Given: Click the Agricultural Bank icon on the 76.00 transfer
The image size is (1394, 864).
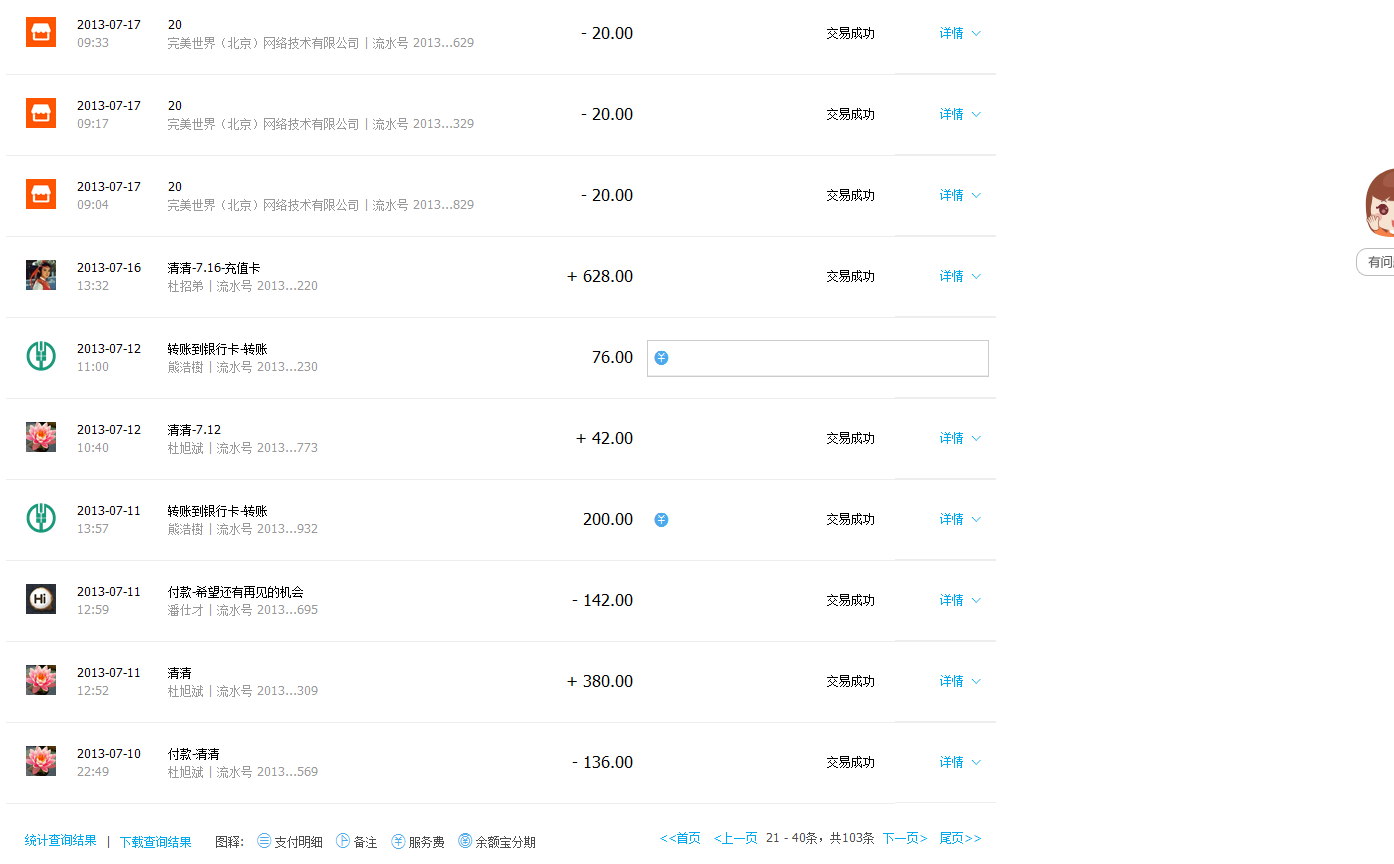Looking at the screenshot, I should point(41,356).
